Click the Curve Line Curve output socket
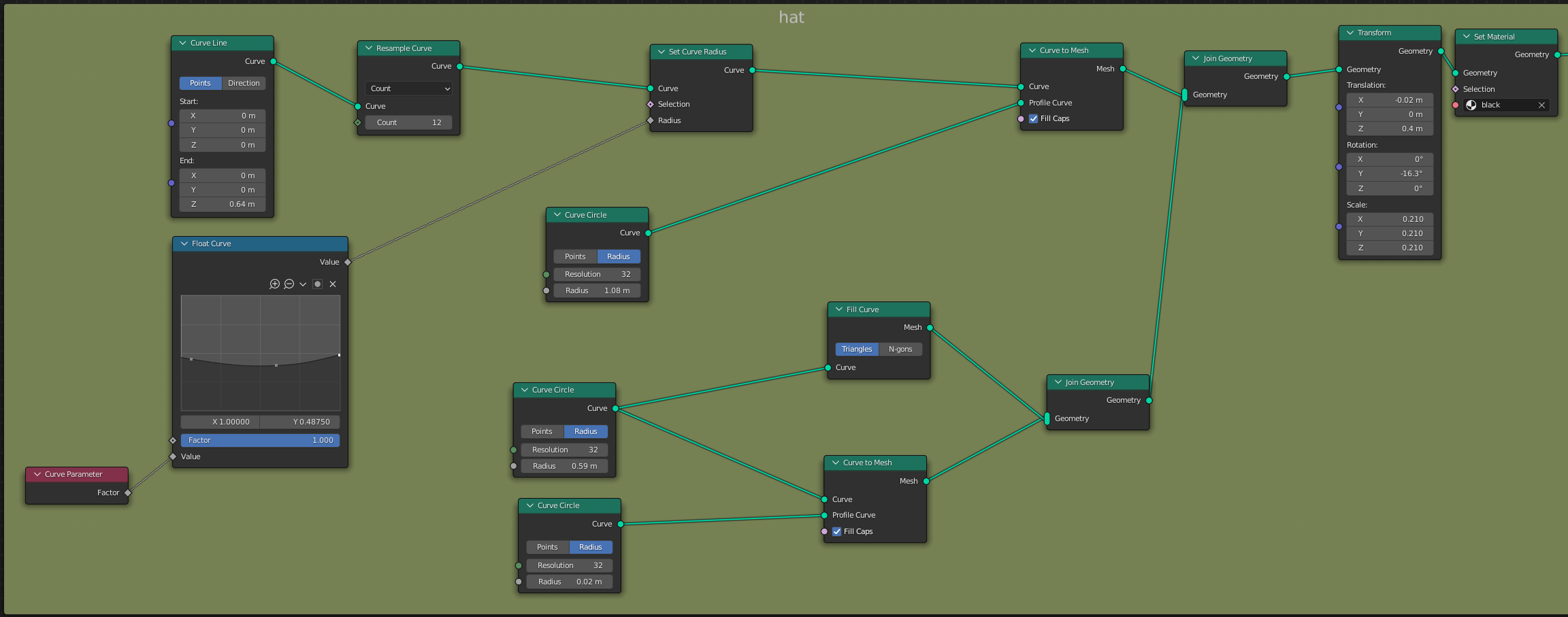This screenshot has width=1568, height=617. (274, 61)
